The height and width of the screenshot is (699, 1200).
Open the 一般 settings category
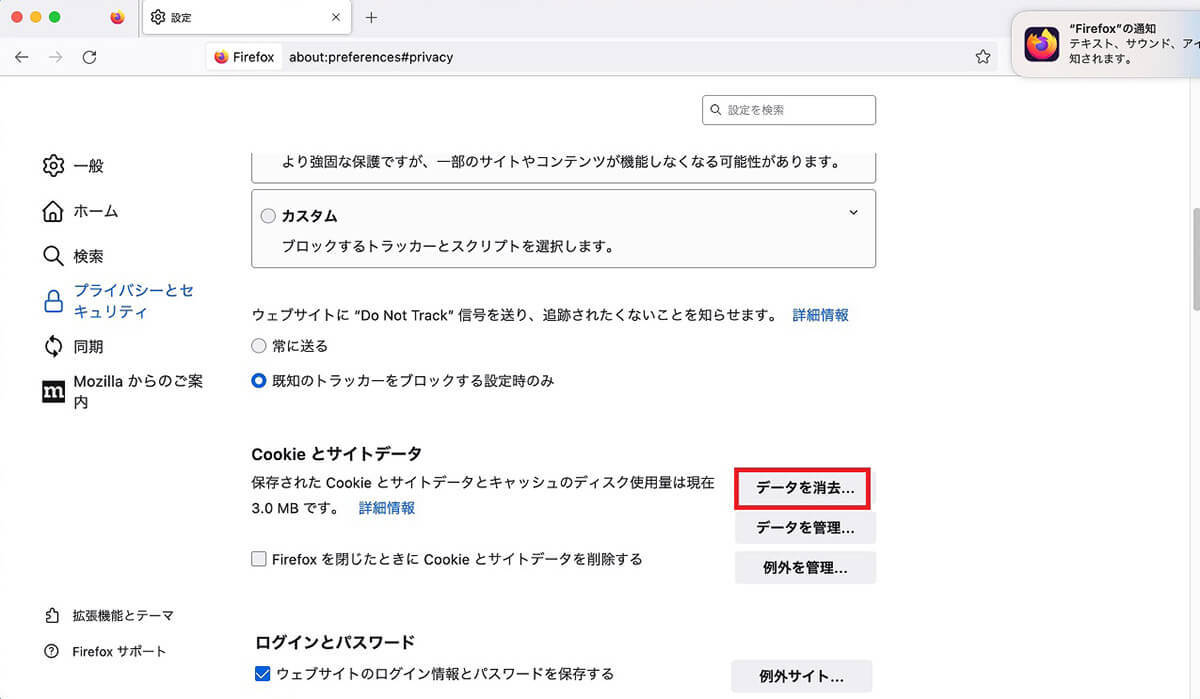click(73, 166)
